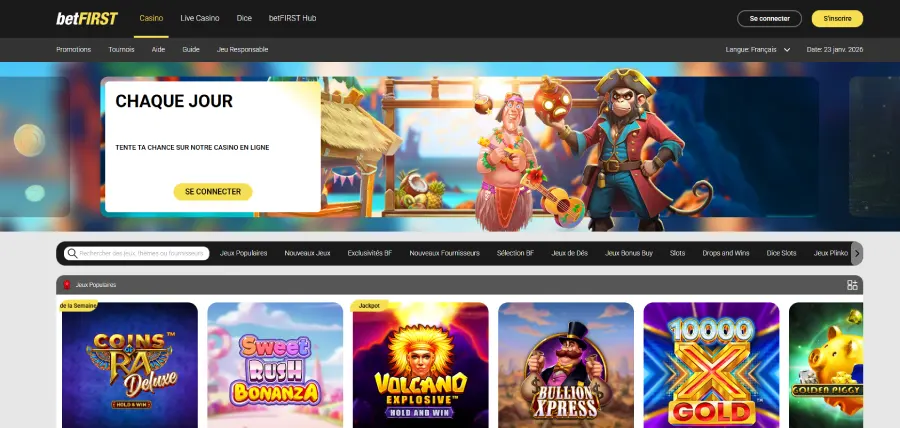Open the Dice tab
The width and height of the screenshot is (900, 428).
coord(244,18)
